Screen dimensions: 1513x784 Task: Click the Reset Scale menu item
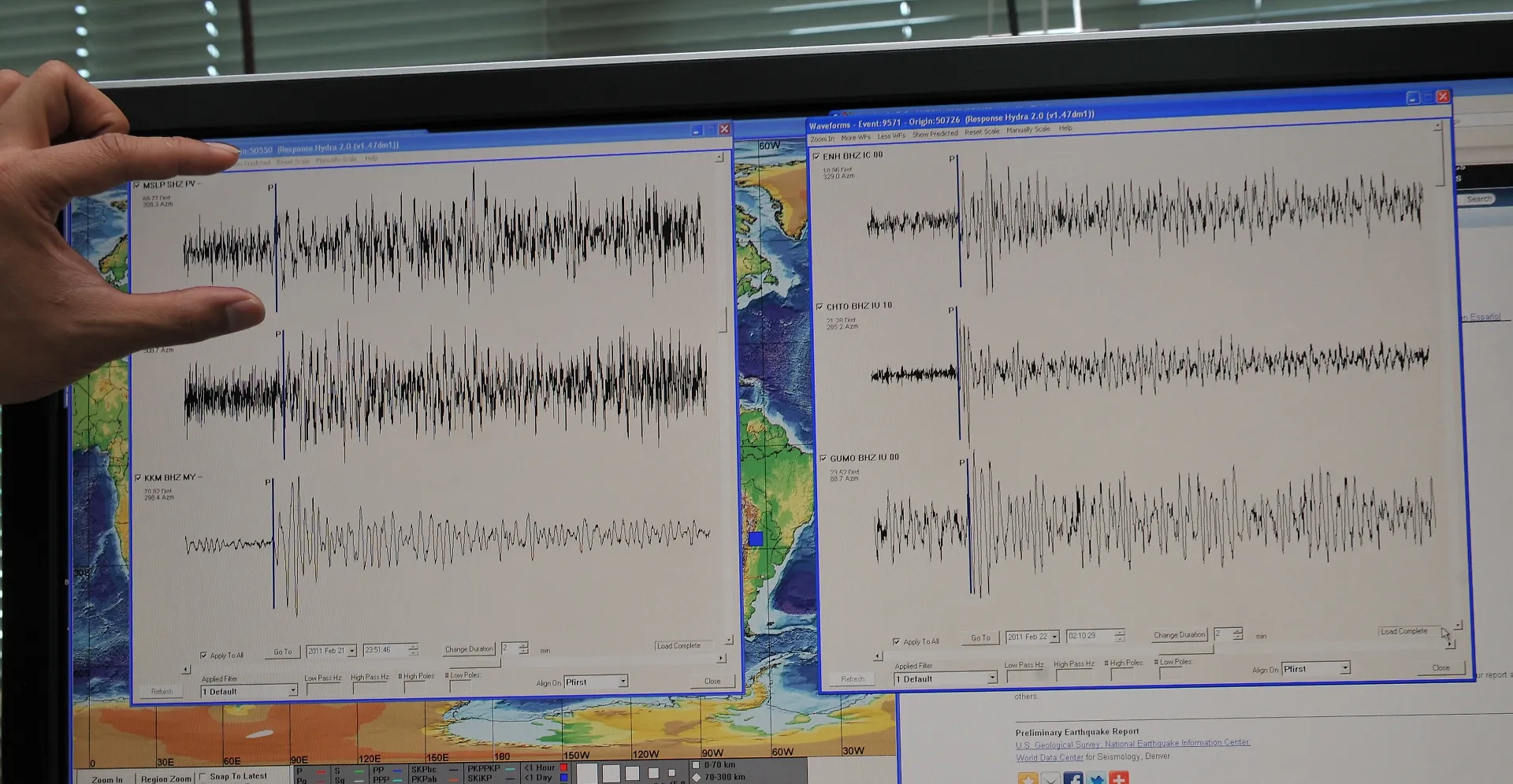tap(982, 132)
